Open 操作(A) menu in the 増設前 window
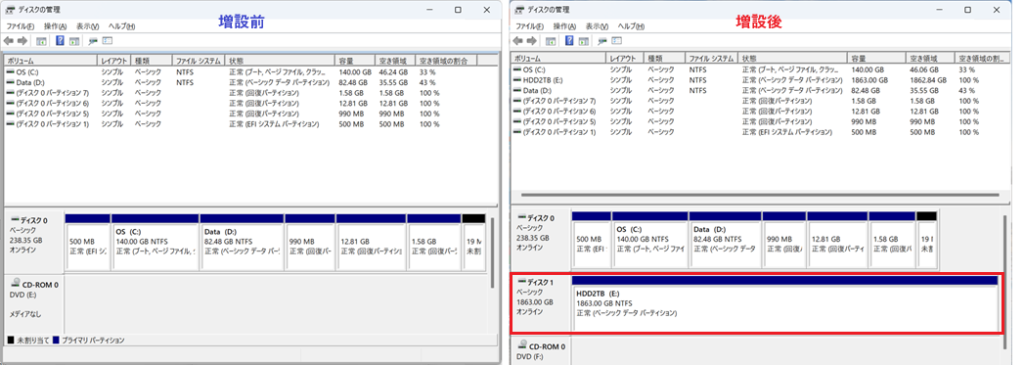 56,26
